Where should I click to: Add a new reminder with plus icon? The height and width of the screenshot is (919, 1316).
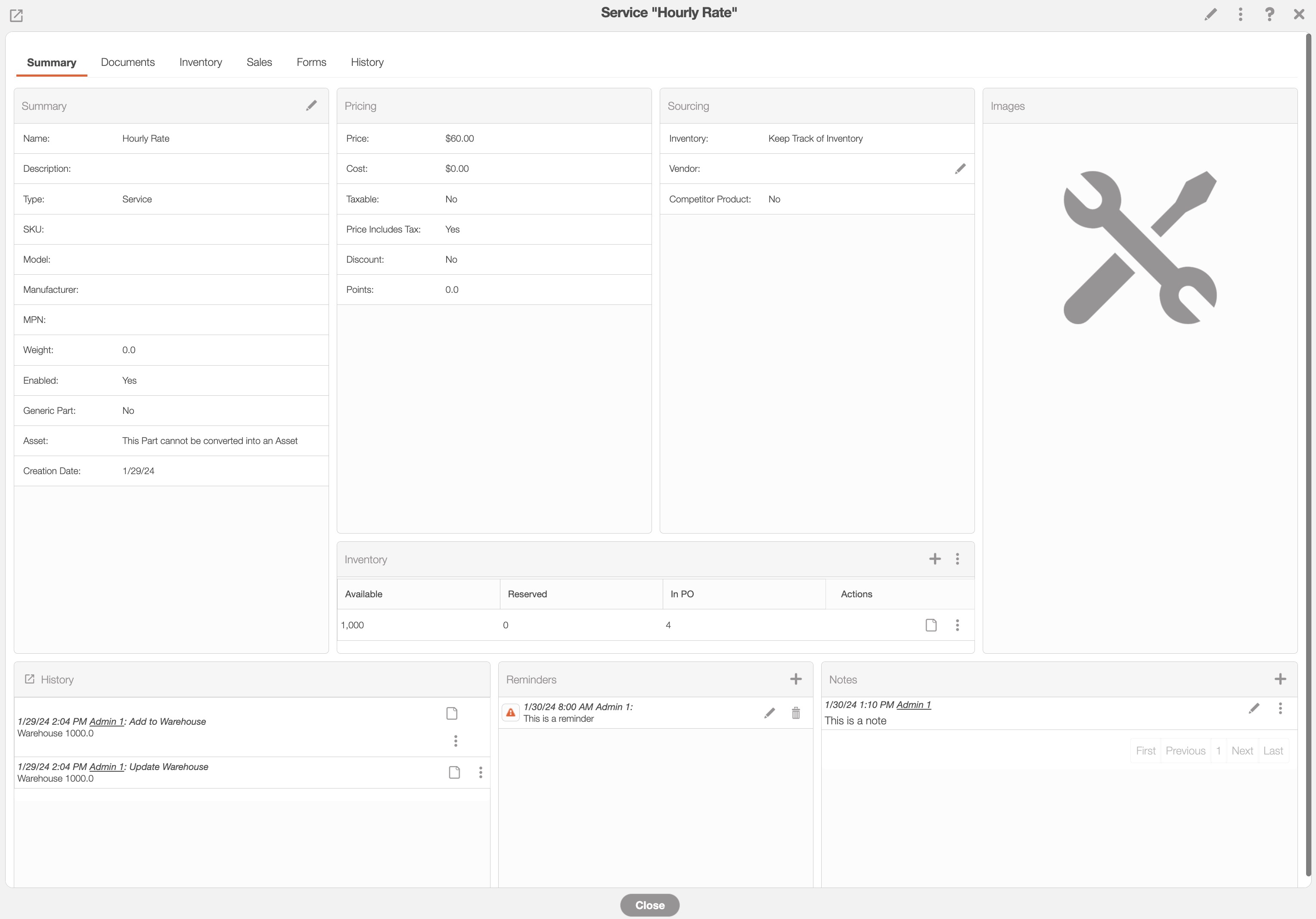coord(795,680)
